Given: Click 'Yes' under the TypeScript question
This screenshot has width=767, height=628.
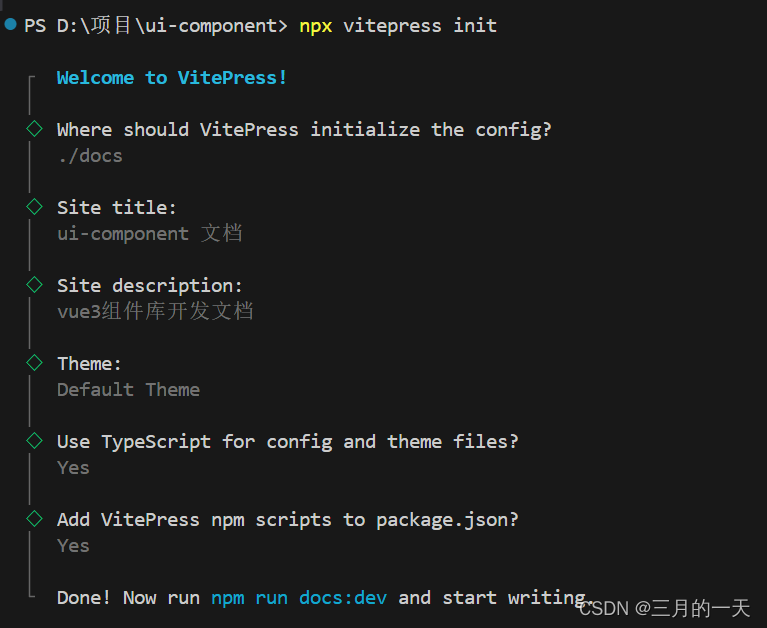Looking at the screenshot, I should click(x=73, y=468).
